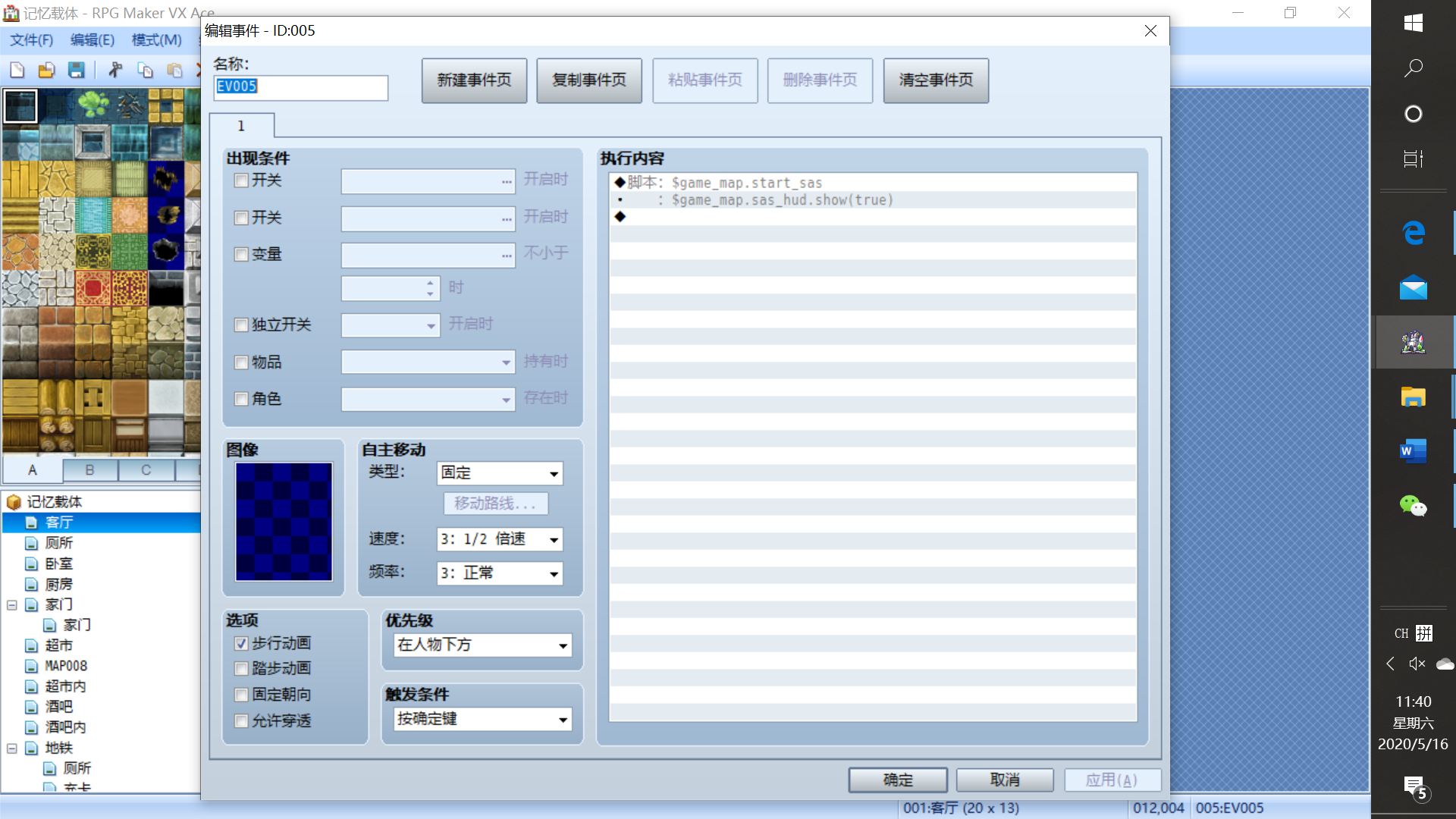Open WeChat taskbar icon
The height and width of the screenshot is (819, 1456).
[x=1413, y=506]
